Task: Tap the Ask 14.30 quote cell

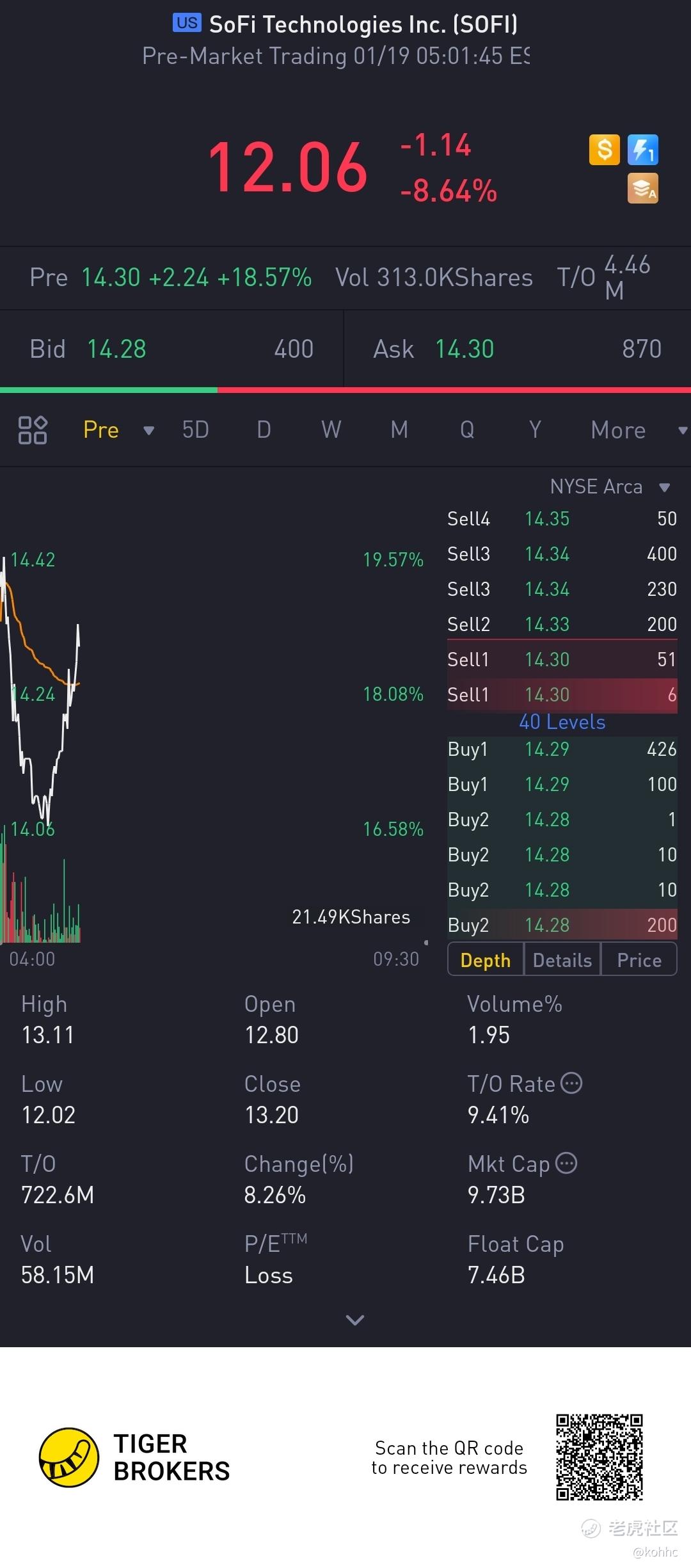Action: [x=518, y=349]
